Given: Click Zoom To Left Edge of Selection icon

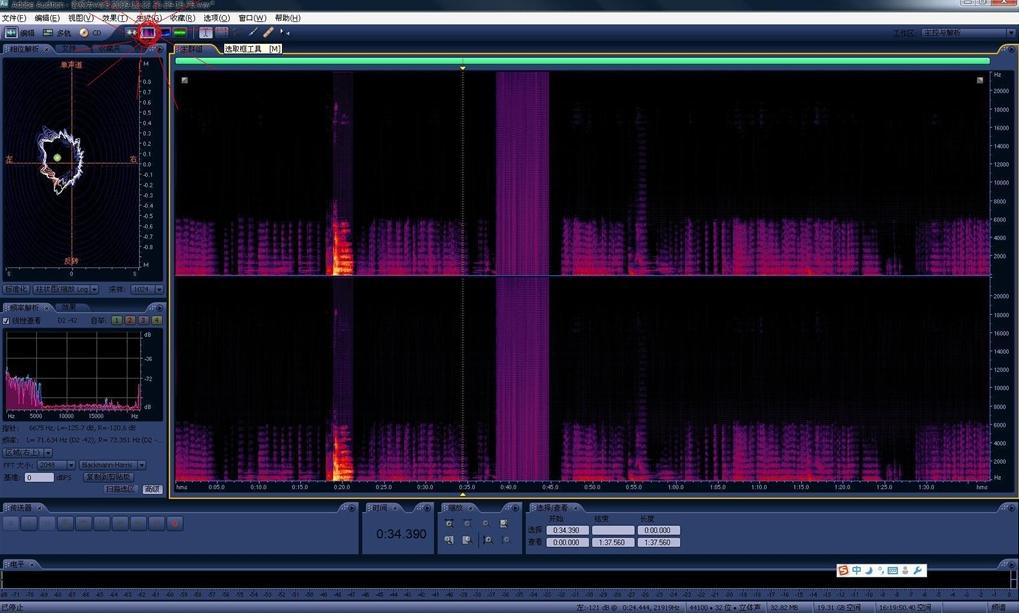Looking at the screenshot, I should tap(449, 540).
